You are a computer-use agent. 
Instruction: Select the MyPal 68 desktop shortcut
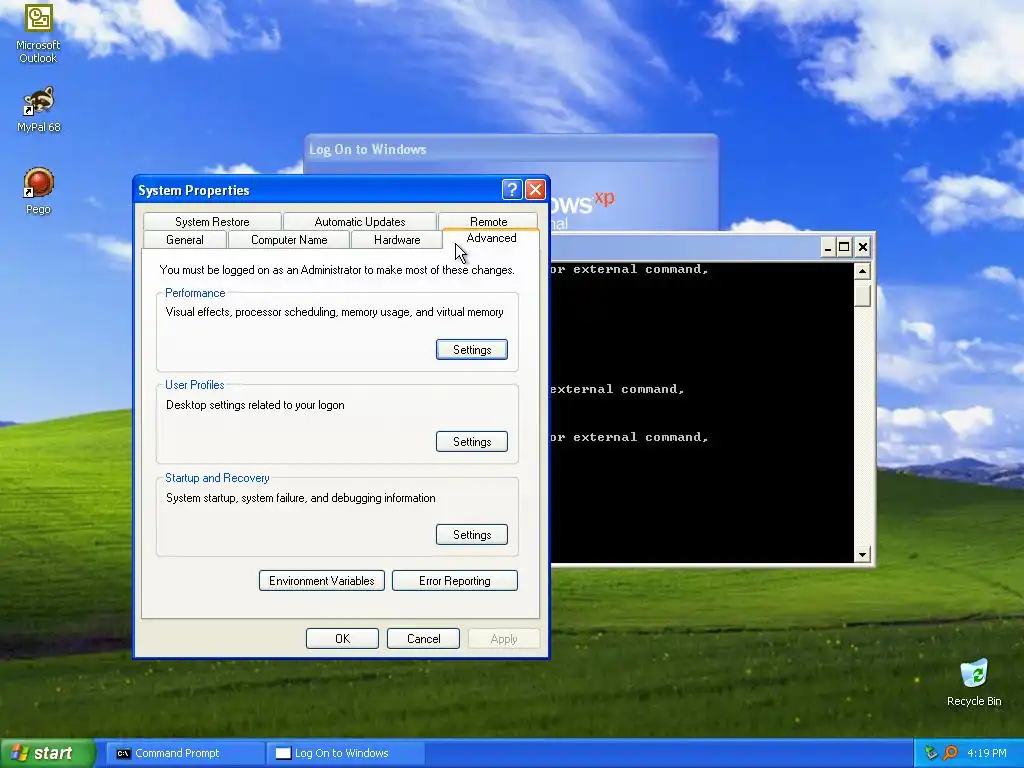[x=38, y=109]
